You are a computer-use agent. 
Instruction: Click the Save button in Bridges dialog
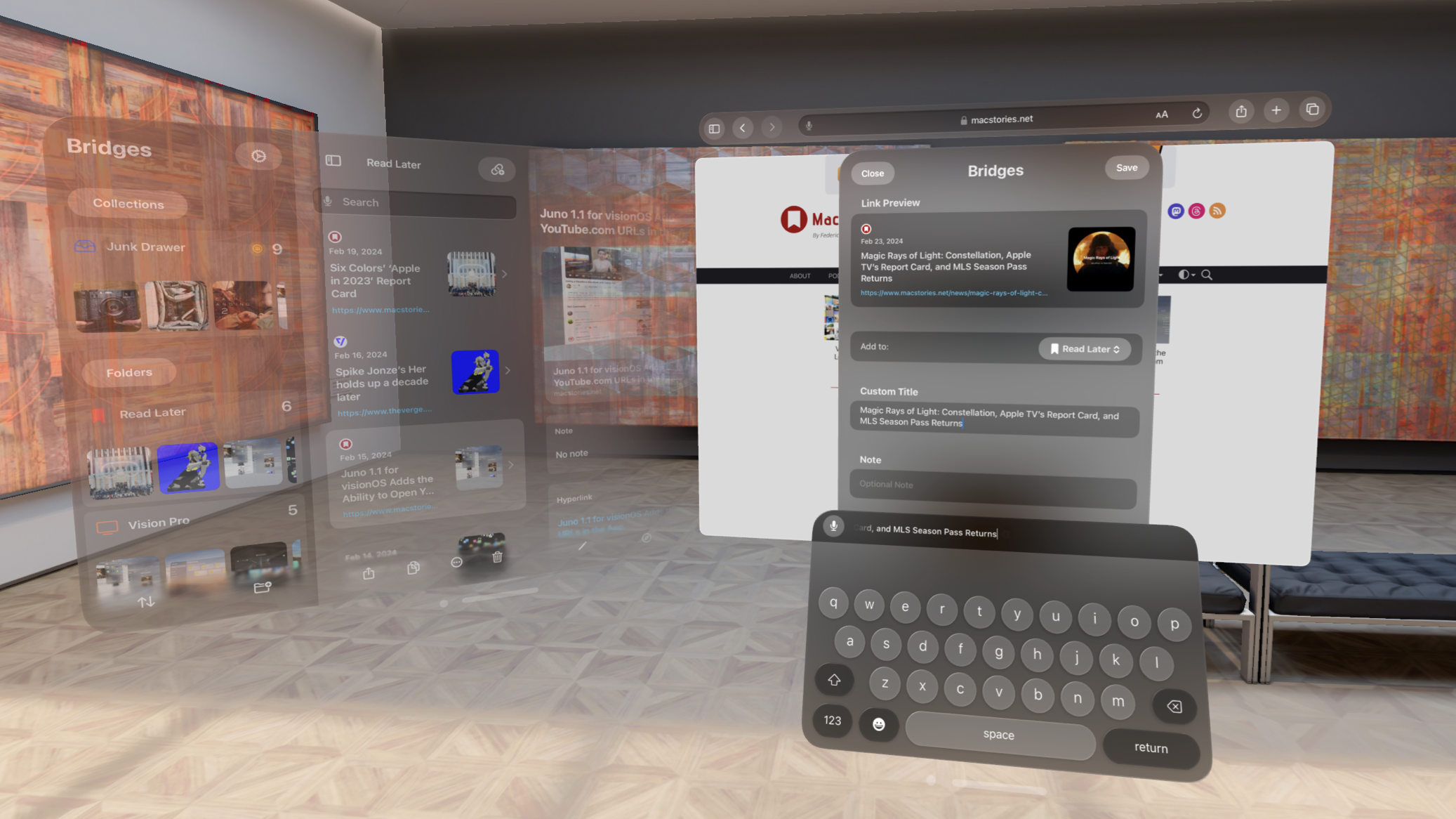(x=1125, y=167)
